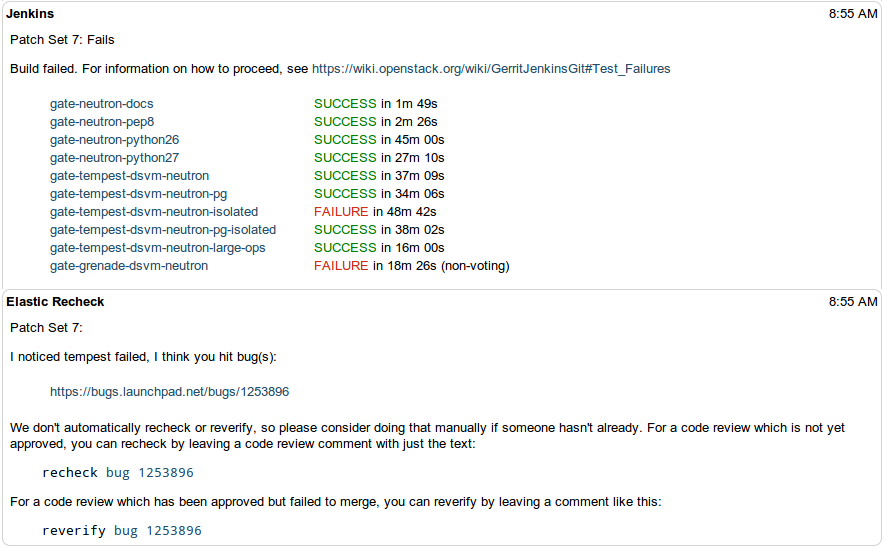Open the gate-tempest-dsvm-neutron-pg job link
This screenshot has width=884, height=549.
point(139,194)
